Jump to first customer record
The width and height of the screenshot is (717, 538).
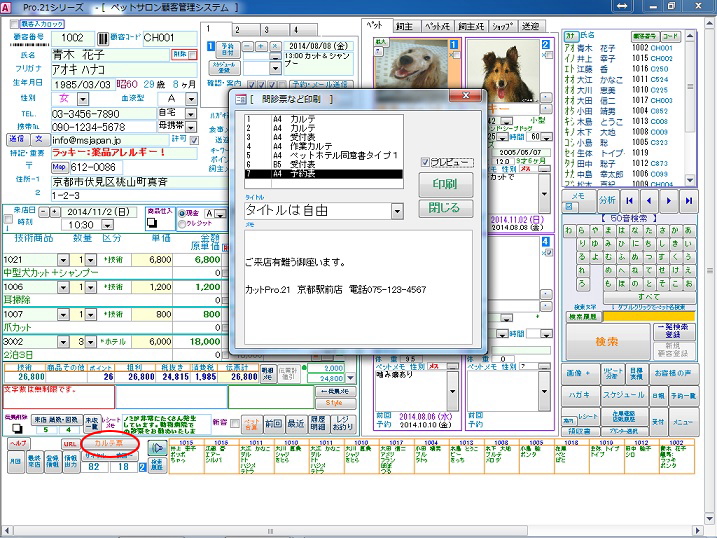tap(630, 200)
